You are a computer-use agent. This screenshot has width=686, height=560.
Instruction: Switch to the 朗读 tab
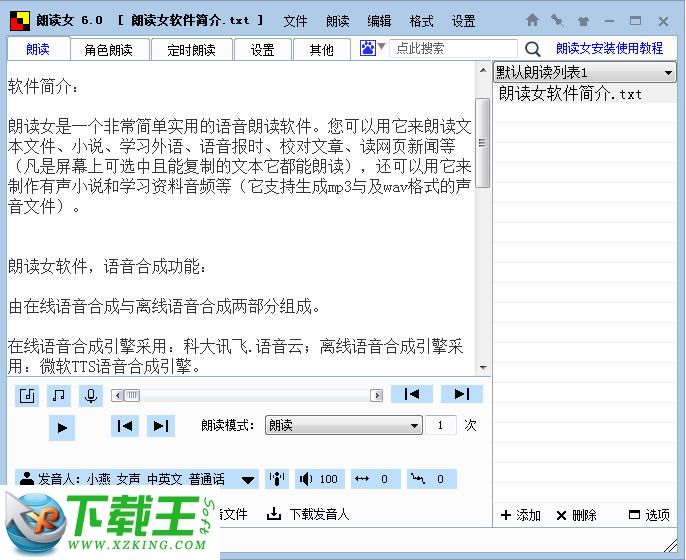(38, 49)
